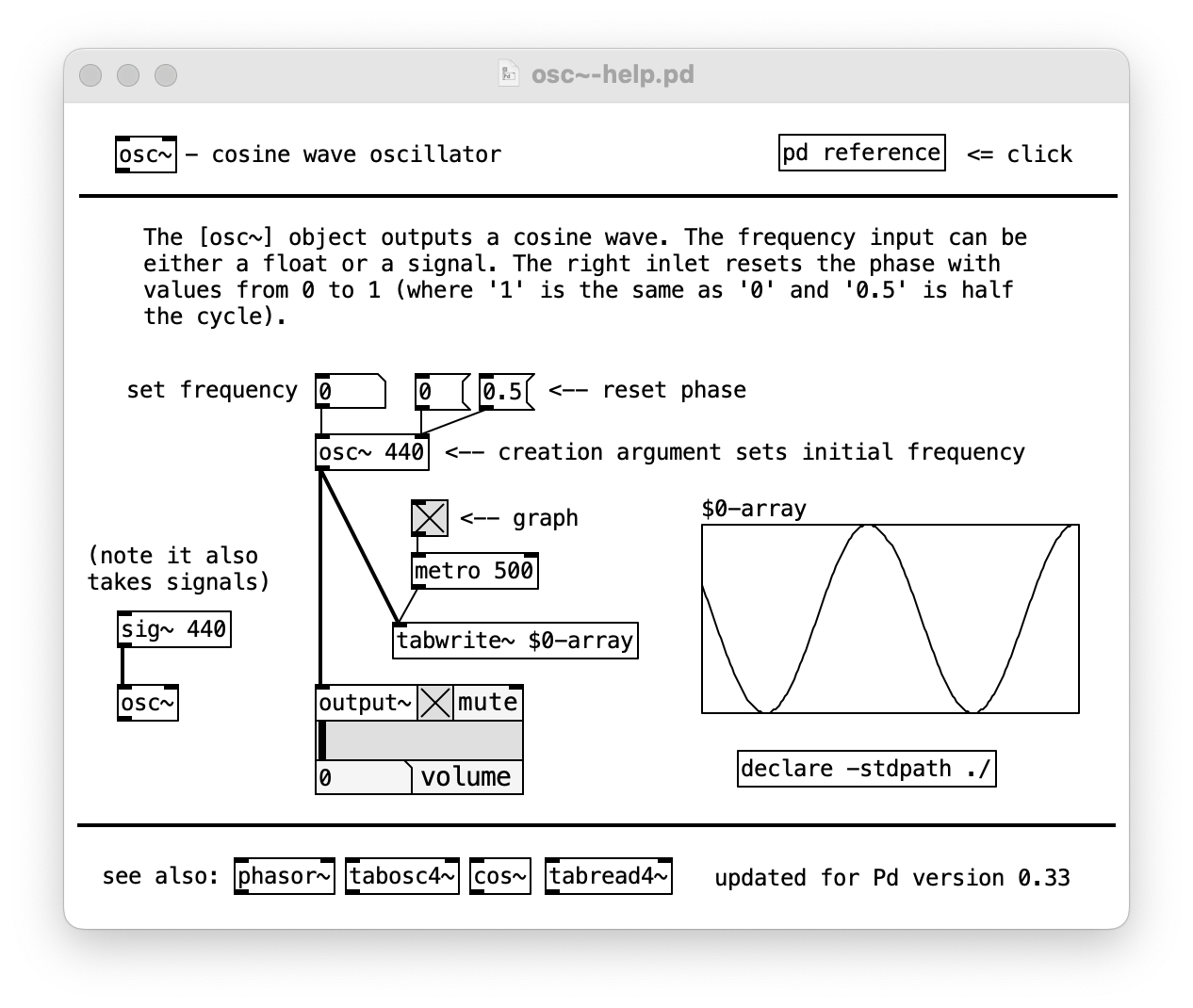Click the "(note it also takes signals)" comment
The image size is (1193, 1008).
[x=179, y=569]
